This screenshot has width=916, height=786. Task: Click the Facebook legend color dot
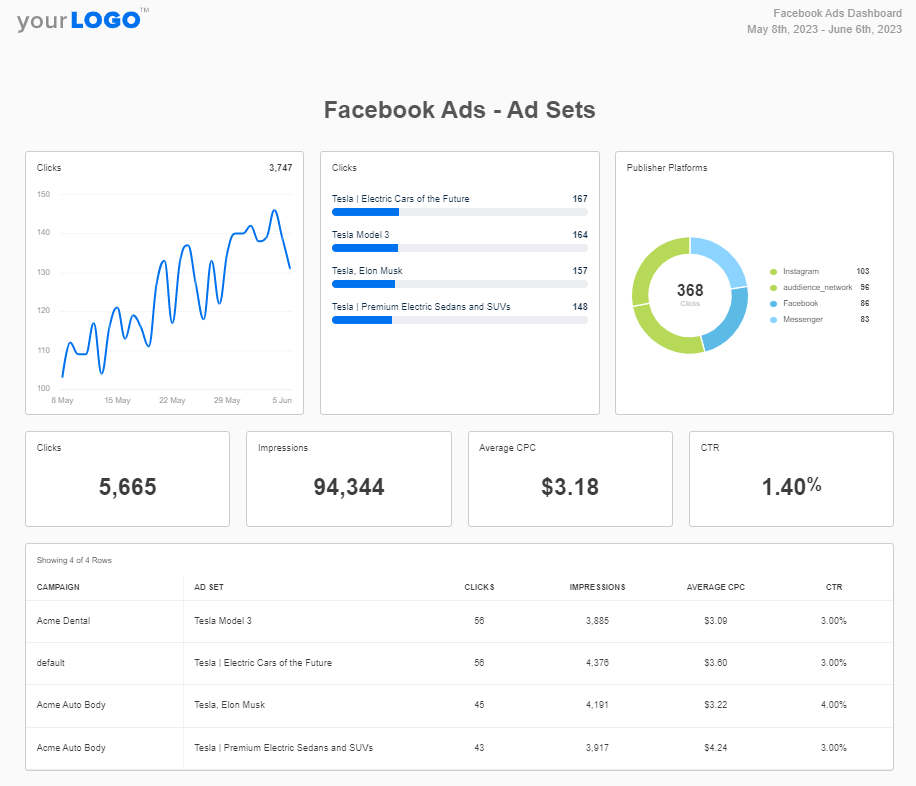773,304
